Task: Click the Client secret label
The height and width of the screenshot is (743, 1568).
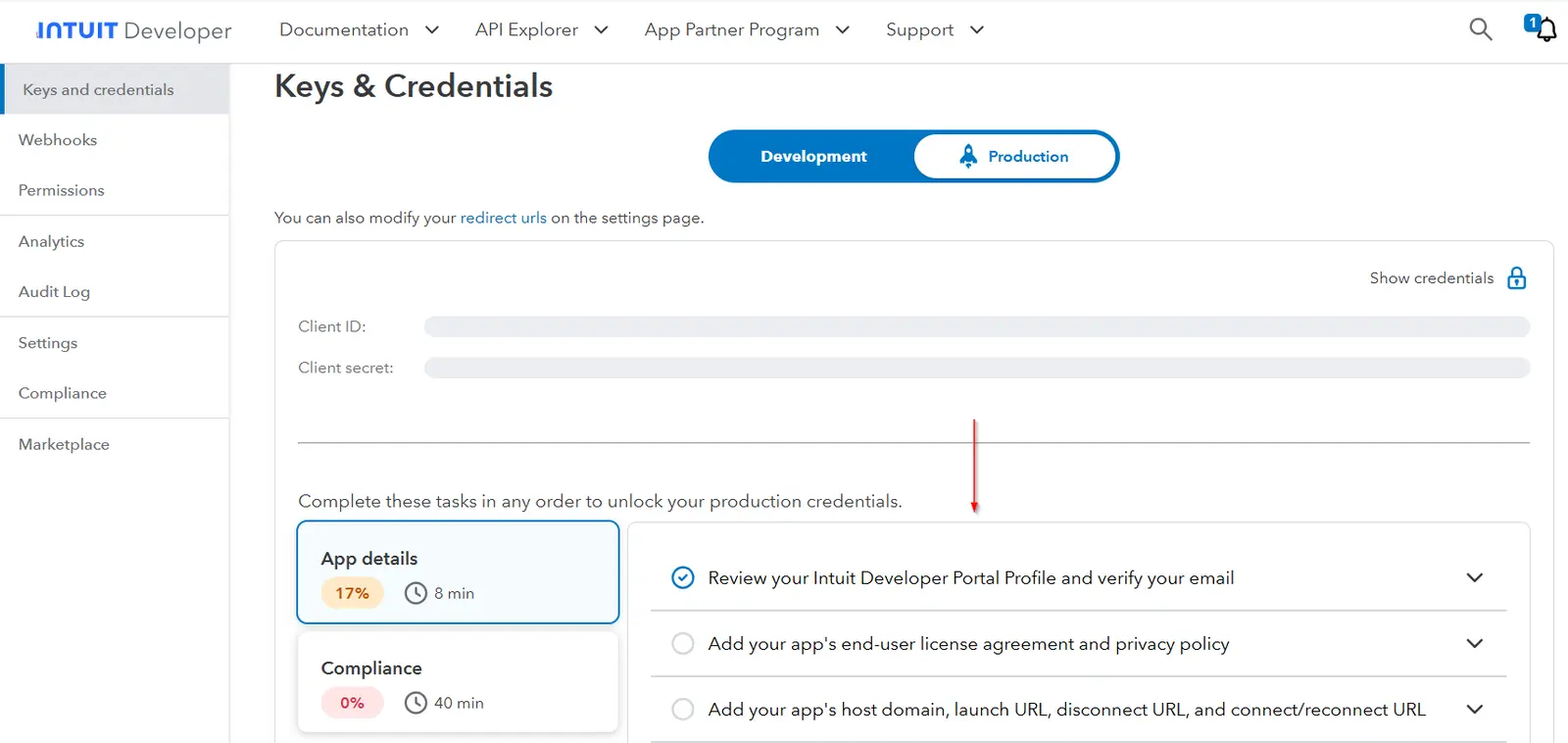Action: (346, 368)
